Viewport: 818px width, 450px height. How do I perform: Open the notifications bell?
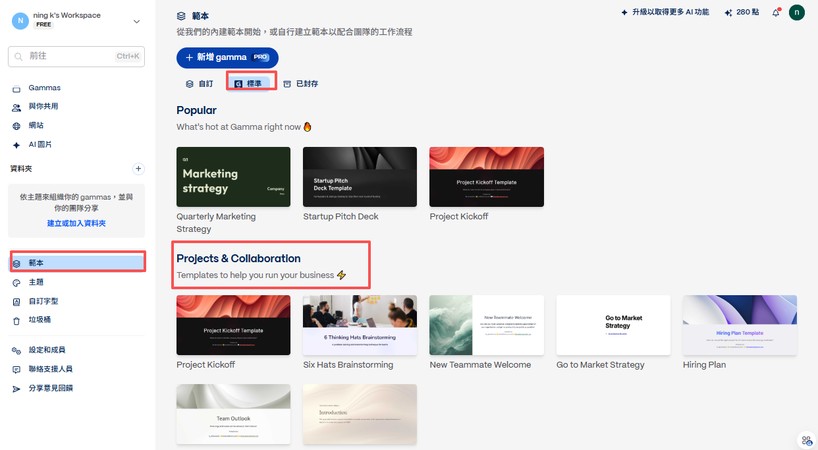776,13
